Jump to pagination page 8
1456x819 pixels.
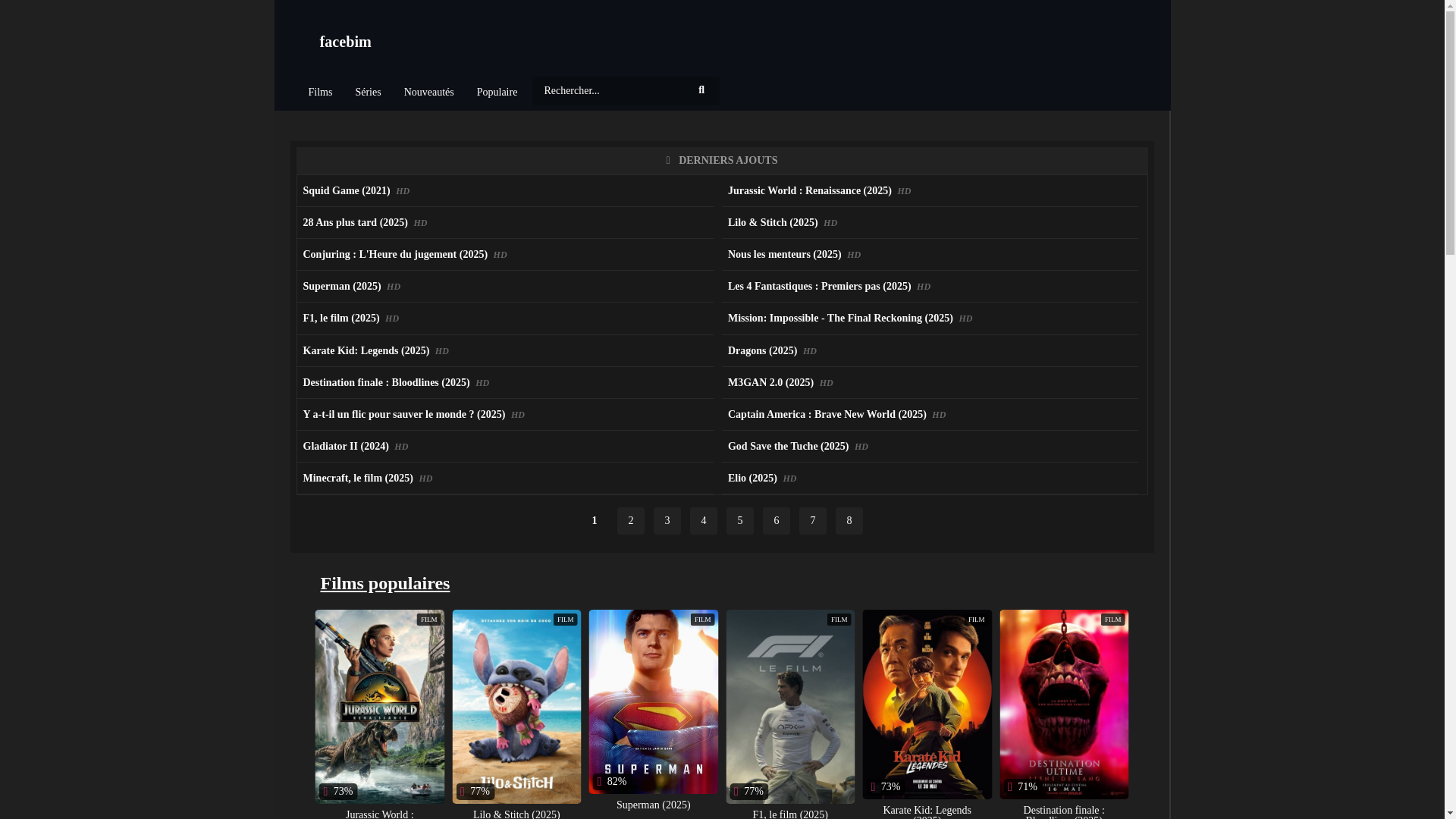(849, 521)
